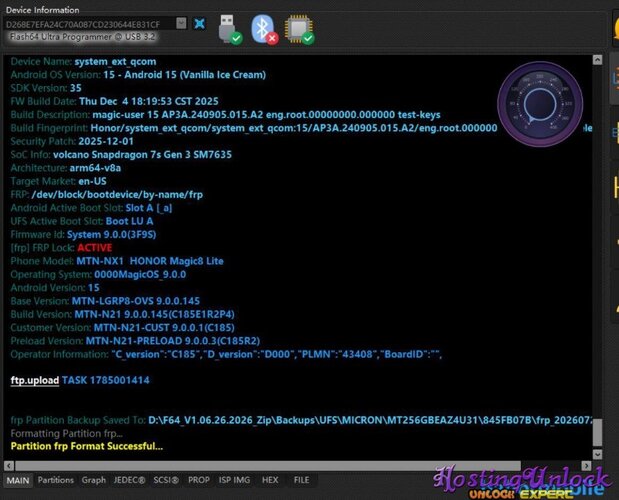Click the Firmware Id value System 9.0.0(3F9S)

tap(112, 235)
